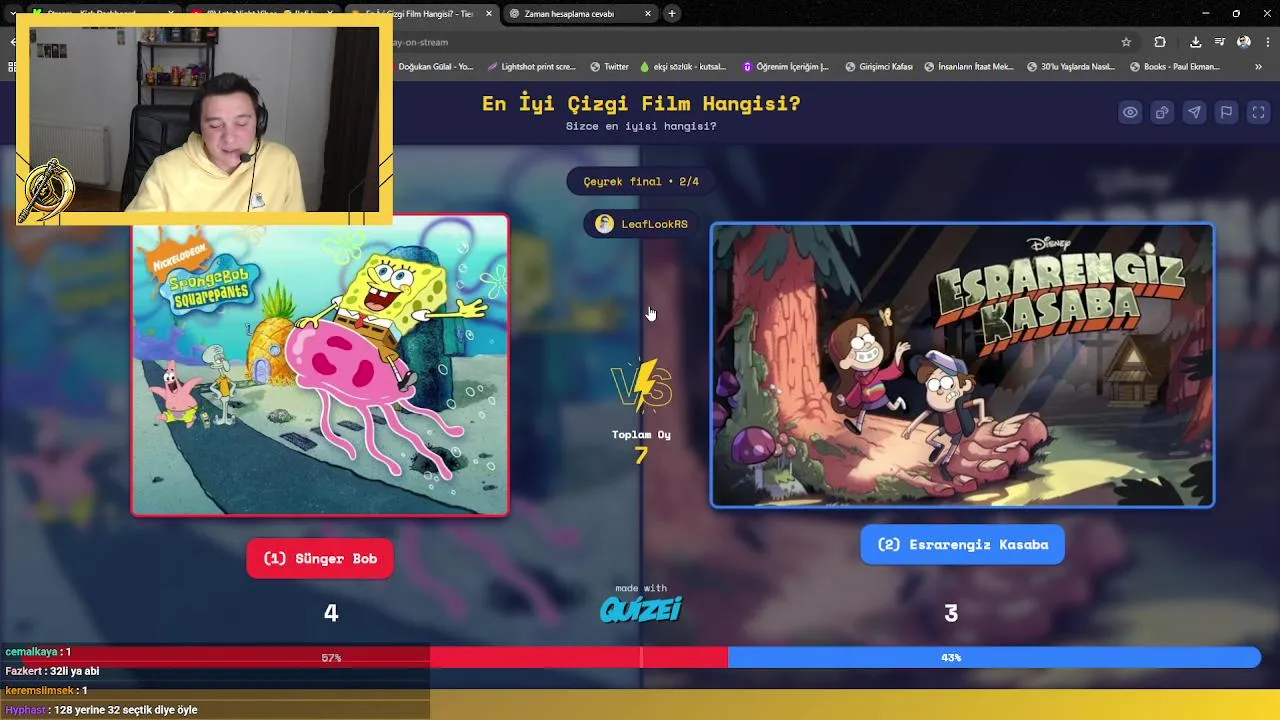The width and height of the screenshot is (1280, 720).
Task: Click Hyphast's chat message about 128 yerine 32
Action: [101, 710]
